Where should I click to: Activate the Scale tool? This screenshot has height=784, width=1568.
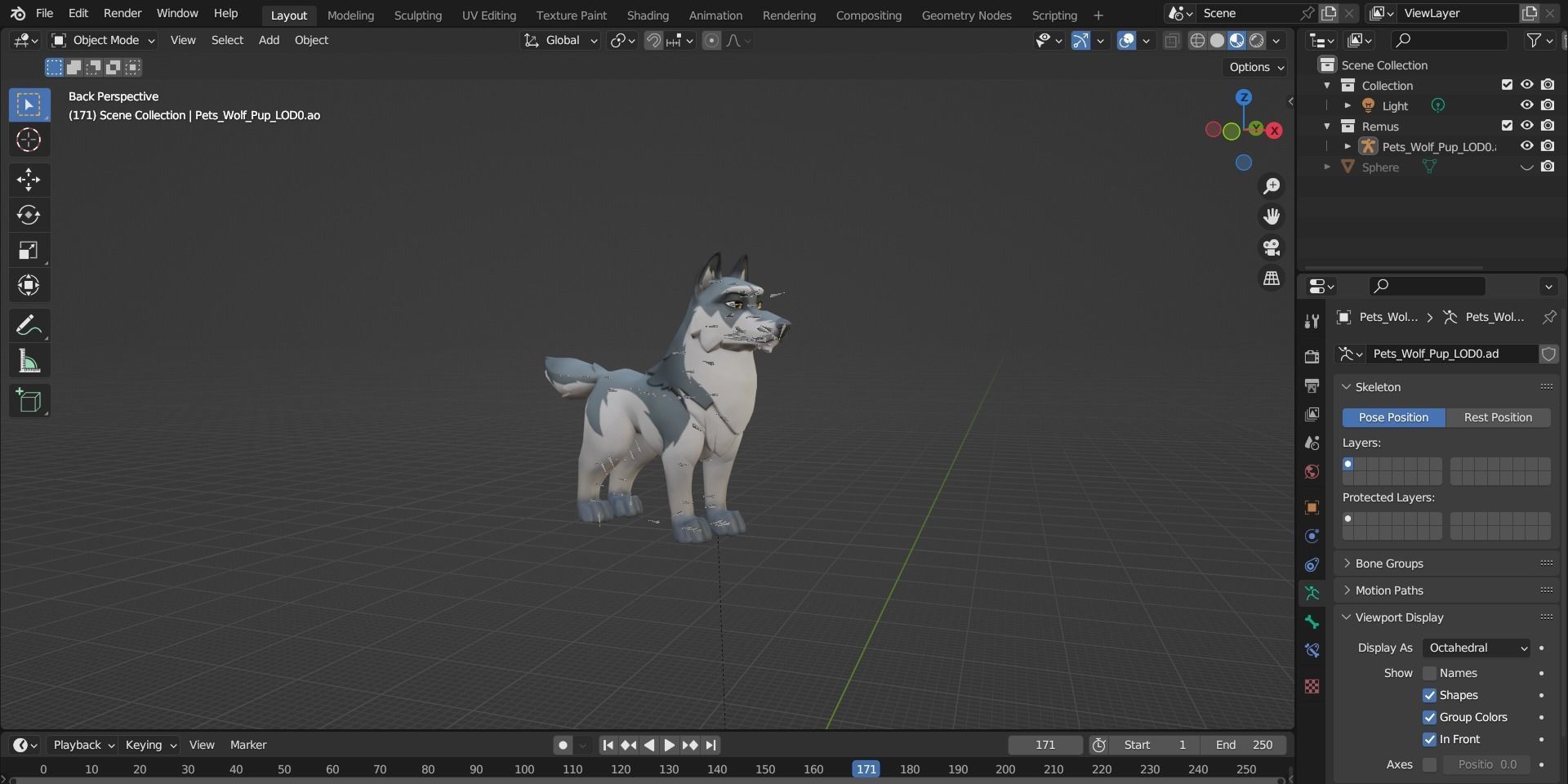pyautogui.click(x=29, y=250)
